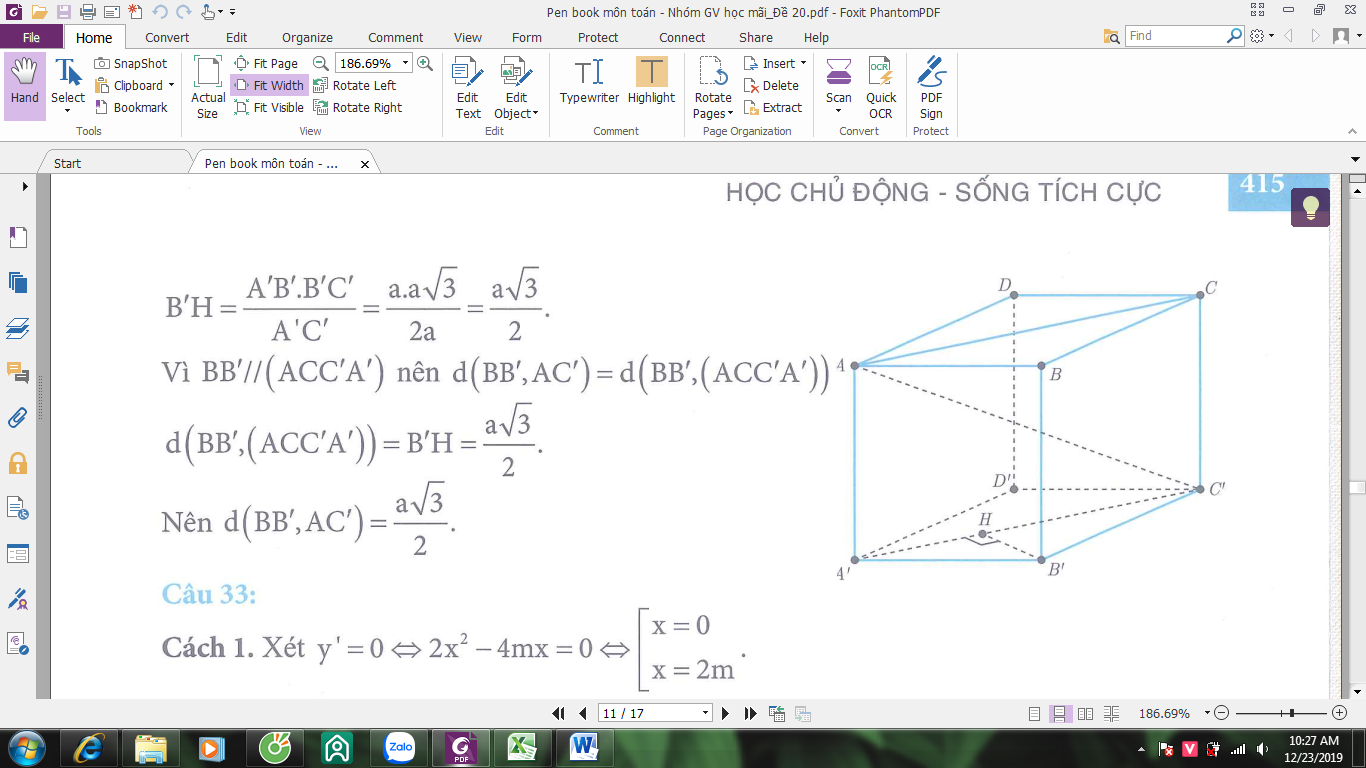This screenshot has width=1366, height=768.
Task: Choose Fit Page view
Action: coord(266,63)
